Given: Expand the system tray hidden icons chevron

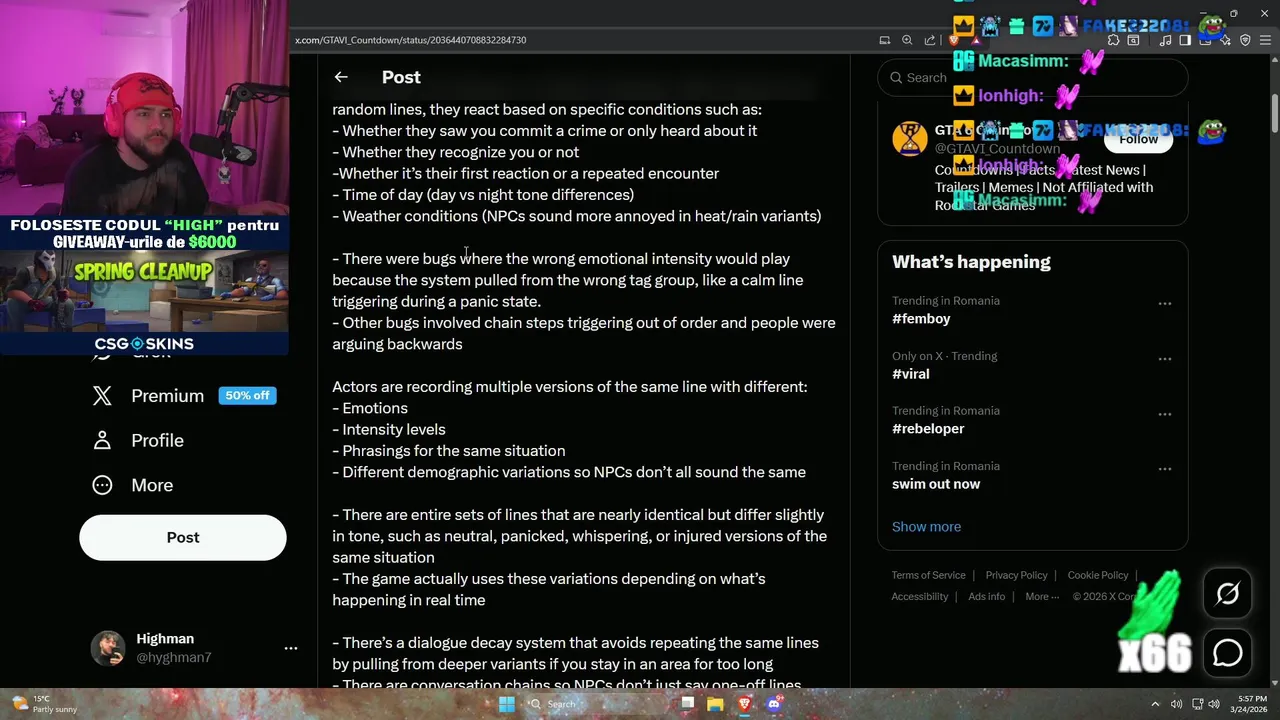Looking at the screenshot, I should coord(1155,704).
